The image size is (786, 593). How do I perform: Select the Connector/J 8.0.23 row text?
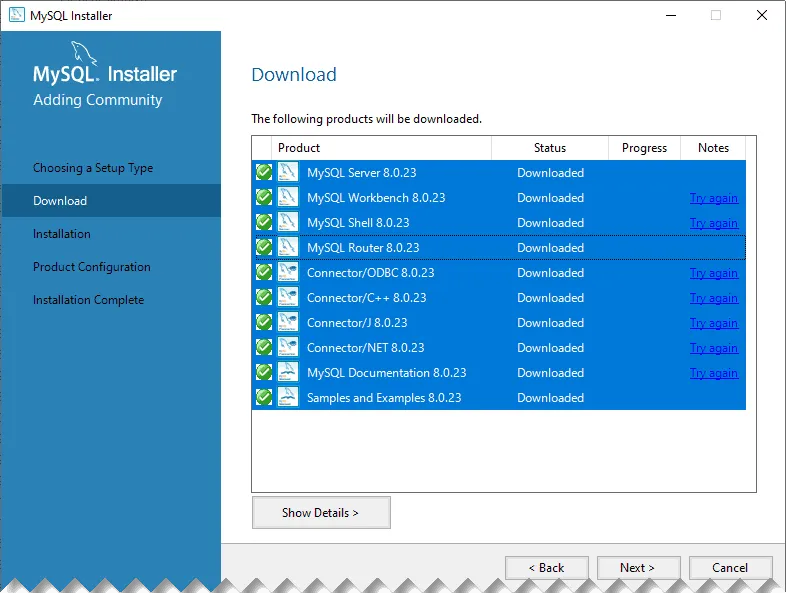click(x=357, y=323)
